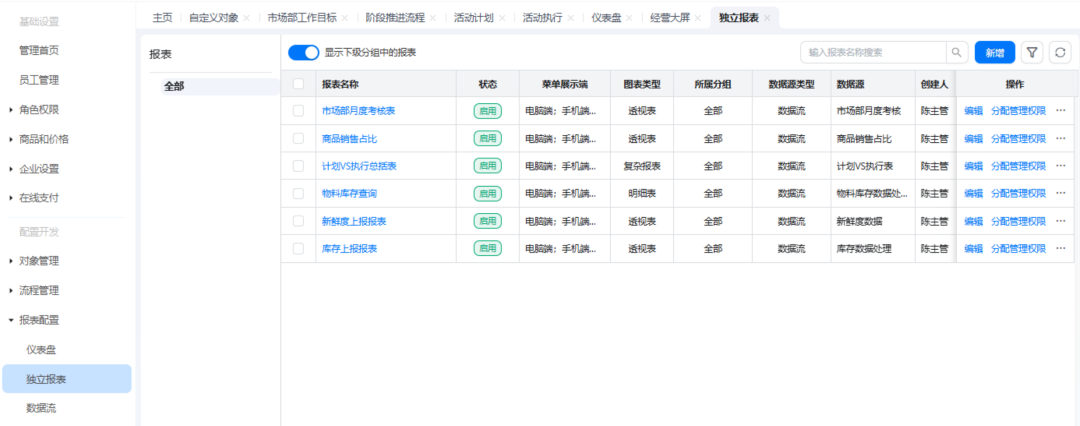Close the 仪表盘 tab
The width and height of the screenshot is (1080, 426).
(x=629, y=18)
